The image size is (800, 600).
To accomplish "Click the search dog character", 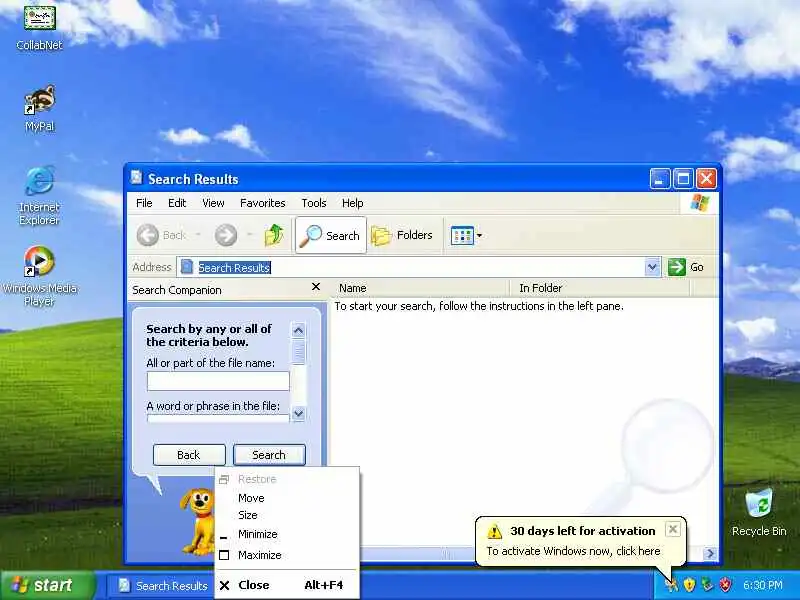I will point(198,520).
